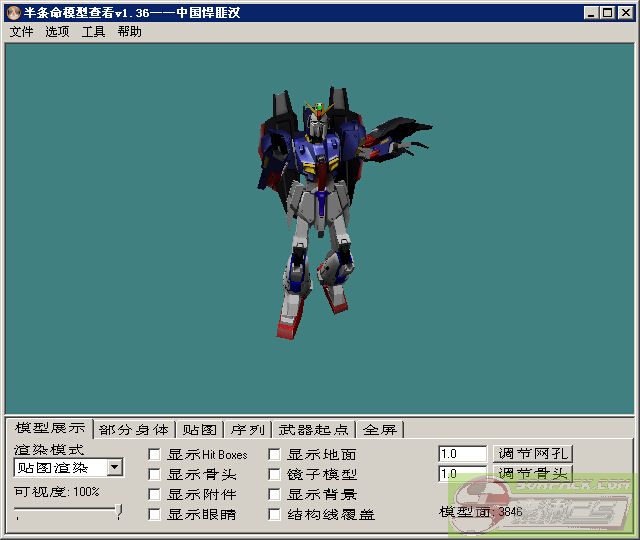Switch to the 贴图 tab
The height and width of the screenshot is (540, 640).
(x=199, y=429)
